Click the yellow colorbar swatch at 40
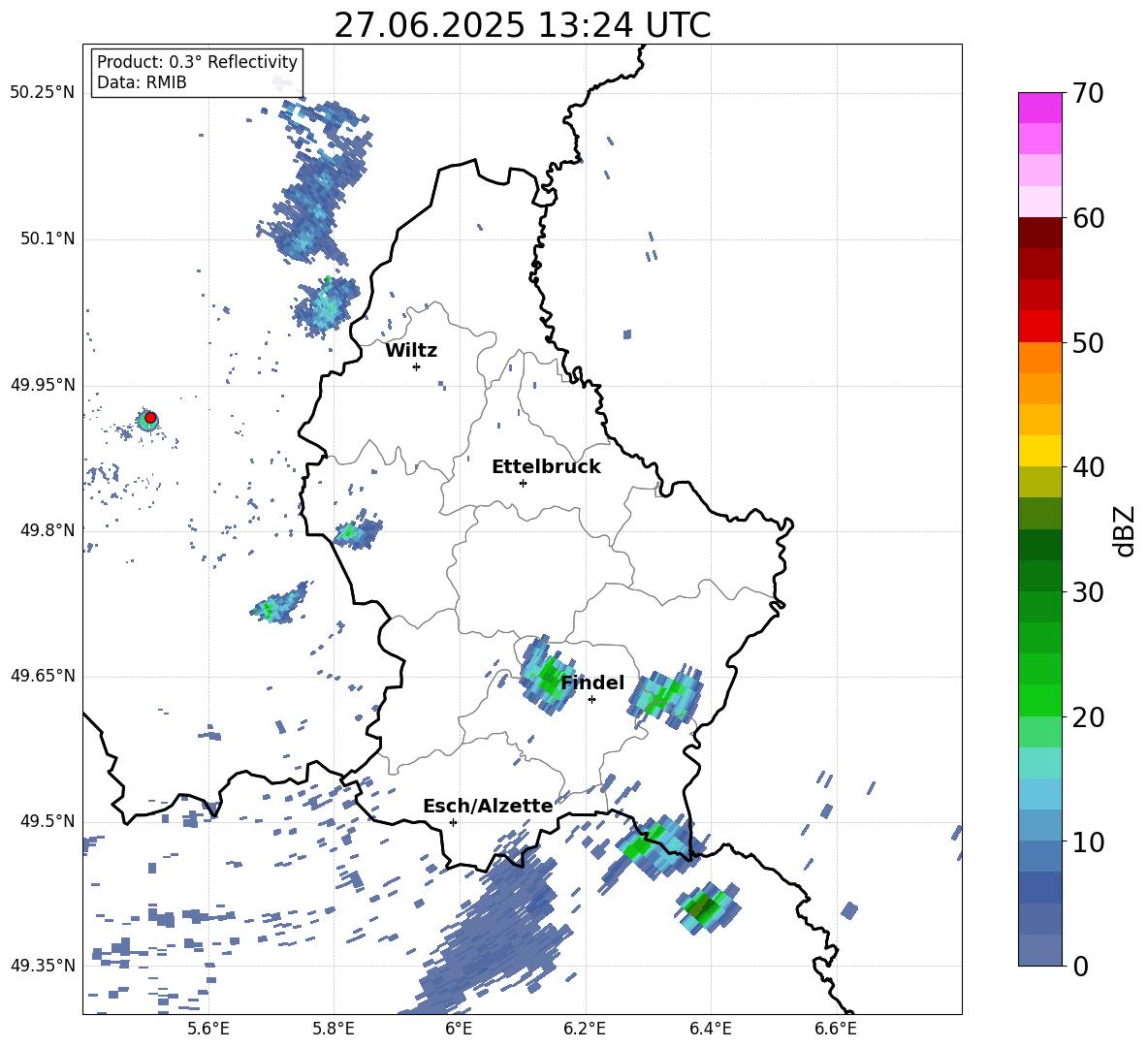Image resolution: width=1148 pixels, height=1048 pixels. click(1039, 451)
